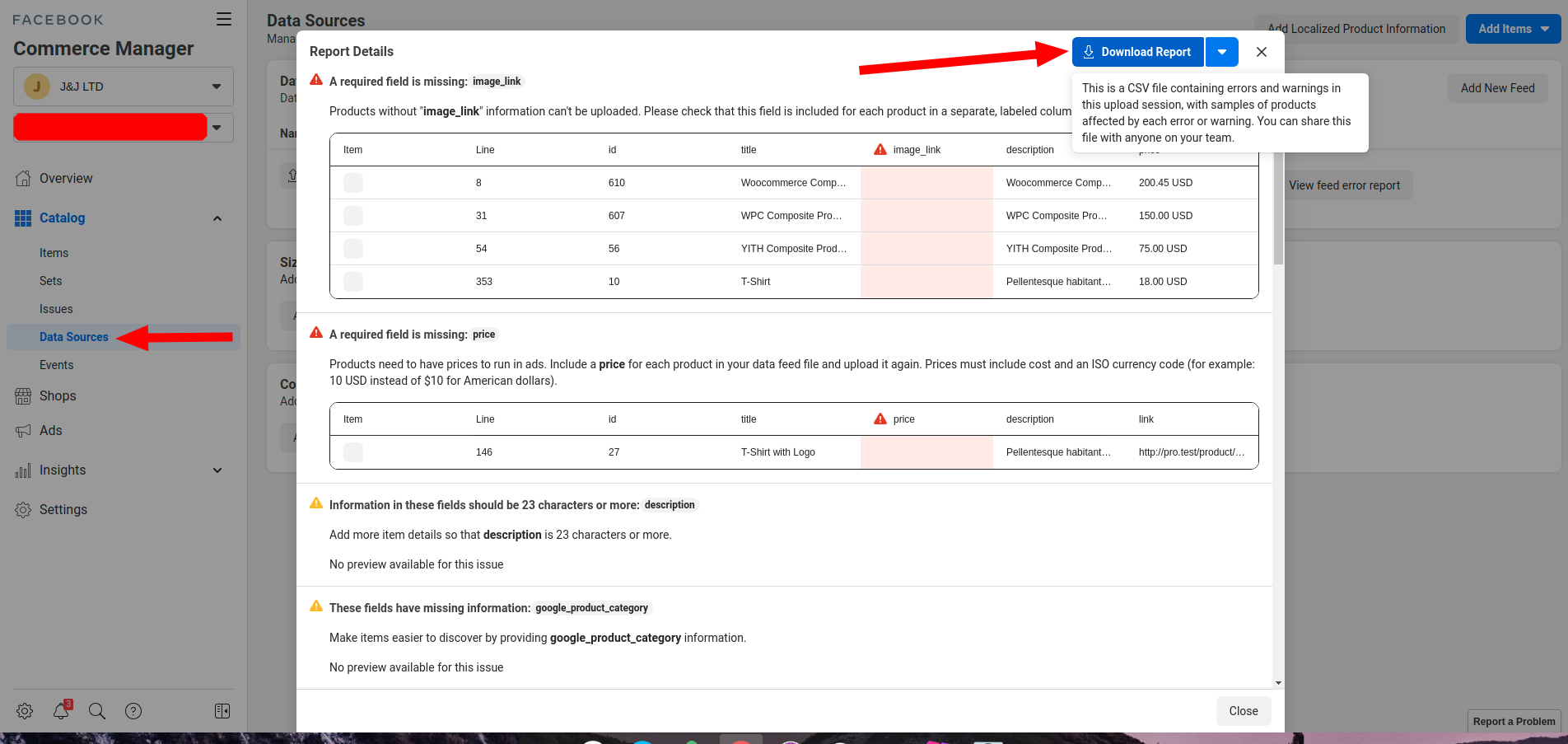Click Add Localized Product Information button
The width and height of the screenshot is (1568, 744).
pyautogui.click(x=1356, y=29)
